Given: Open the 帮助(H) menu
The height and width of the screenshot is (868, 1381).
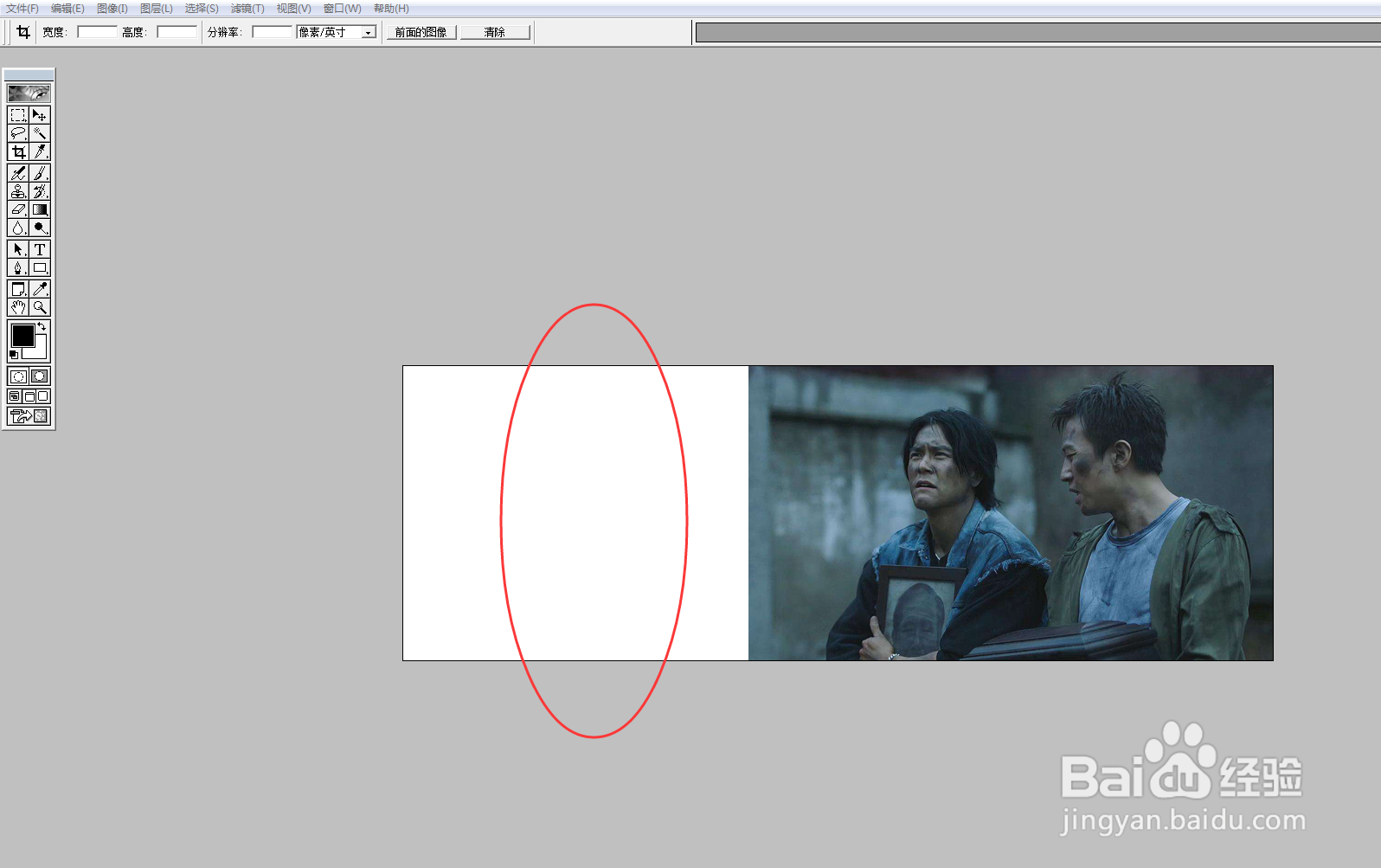Looking at the screenshot, I should (x=391, y=9).
